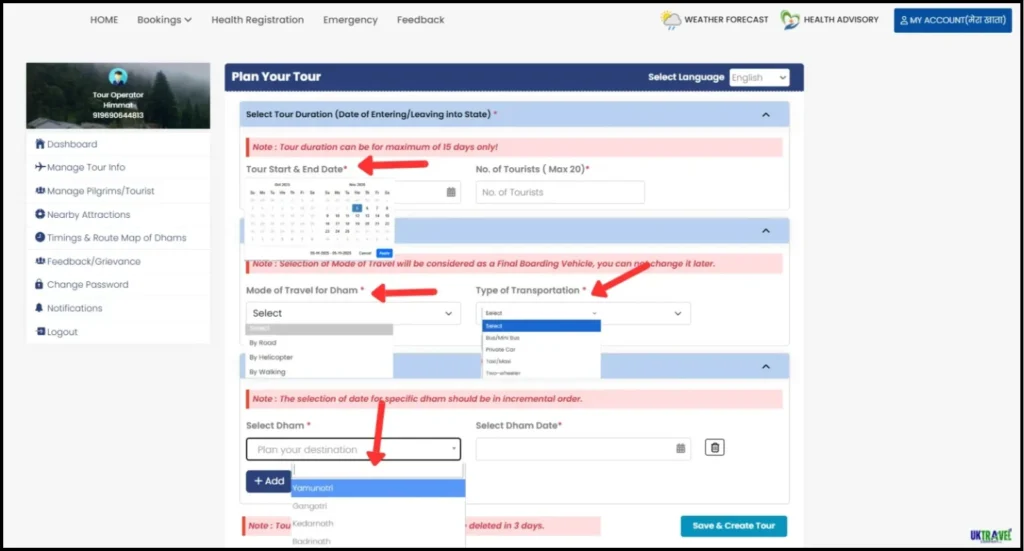Click the Tour Start & End Date calendar icon
Viewport: 1024px width, 551px height.
451,192
